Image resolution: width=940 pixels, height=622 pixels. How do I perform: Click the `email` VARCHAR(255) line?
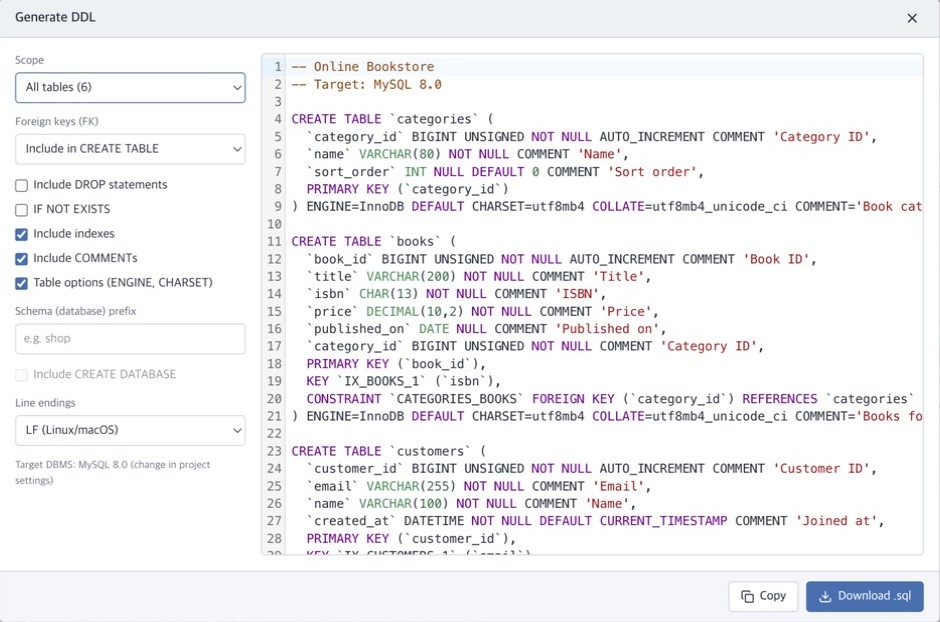478,486
